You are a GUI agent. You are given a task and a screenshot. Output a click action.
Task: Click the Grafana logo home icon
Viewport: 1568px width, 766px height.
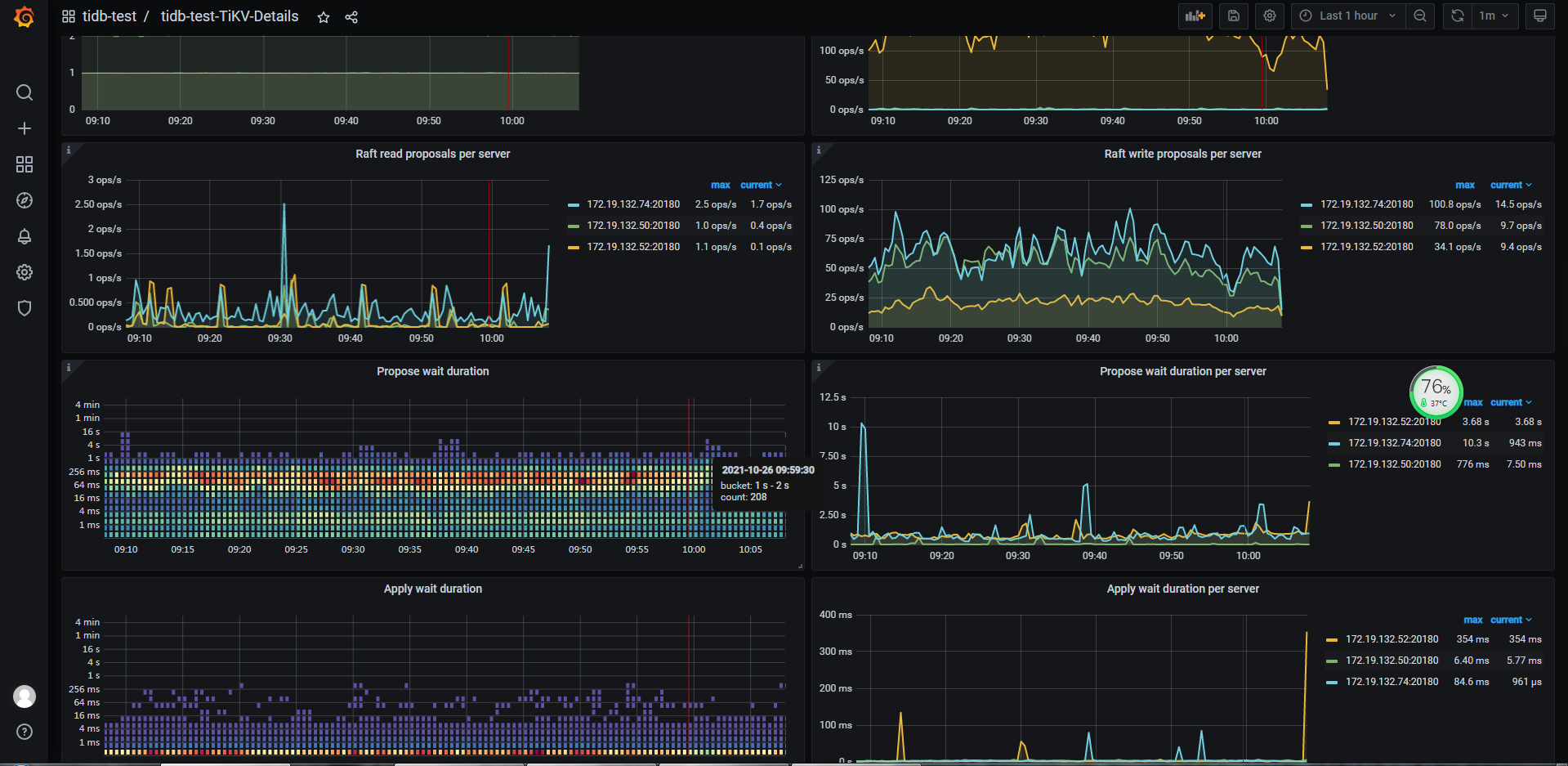coord(25,17)
